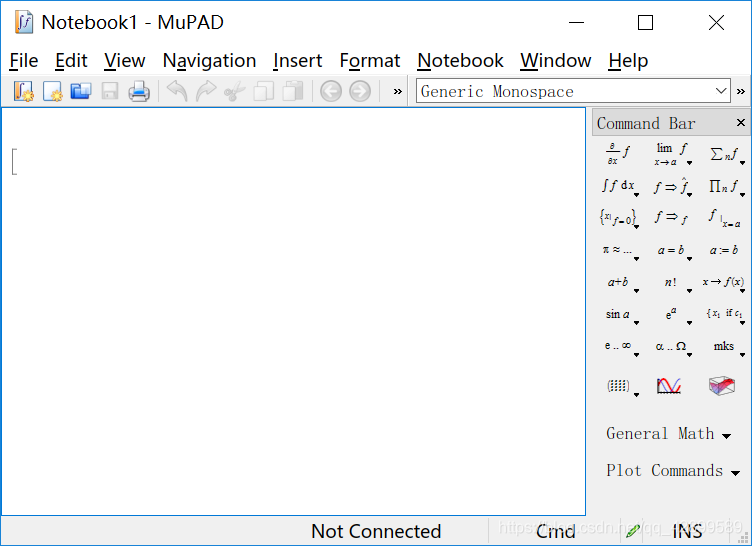Open the piecewise {x if c dropdown
The height and width of the screenshot is (546, 752).
742,323
